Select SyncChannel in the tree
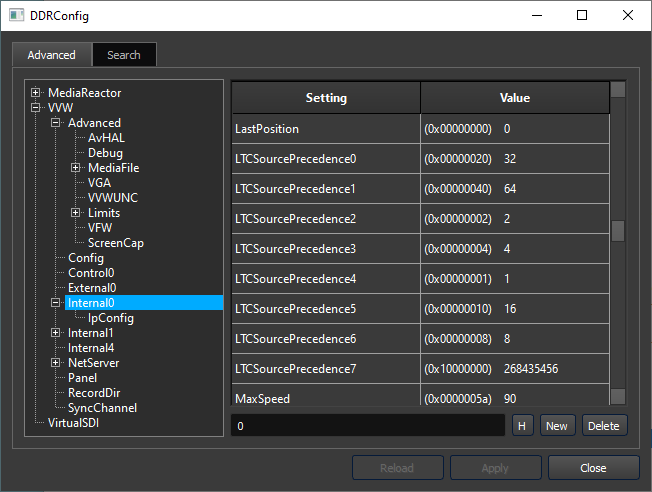 coord(102,408)
